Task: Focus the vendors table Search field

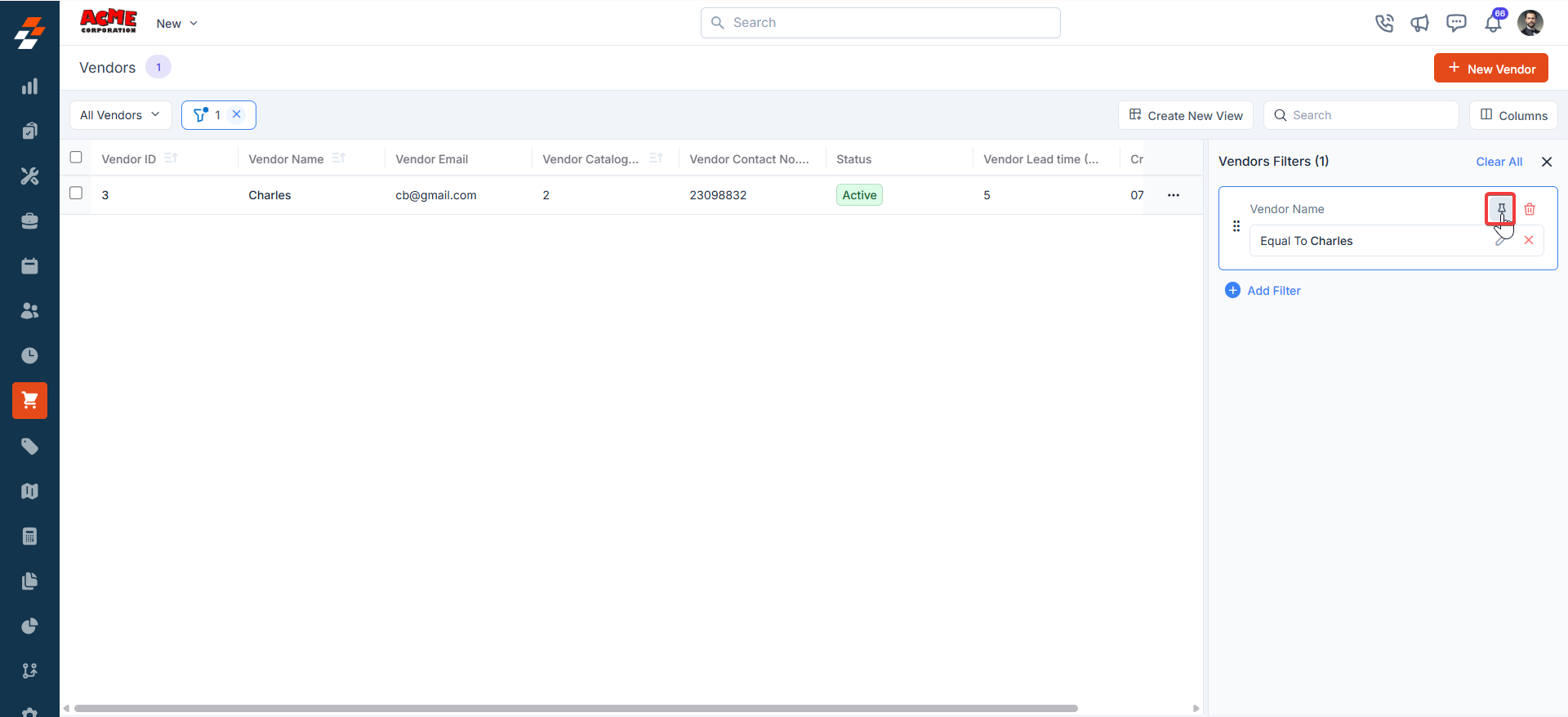Action: point(1361,115)
